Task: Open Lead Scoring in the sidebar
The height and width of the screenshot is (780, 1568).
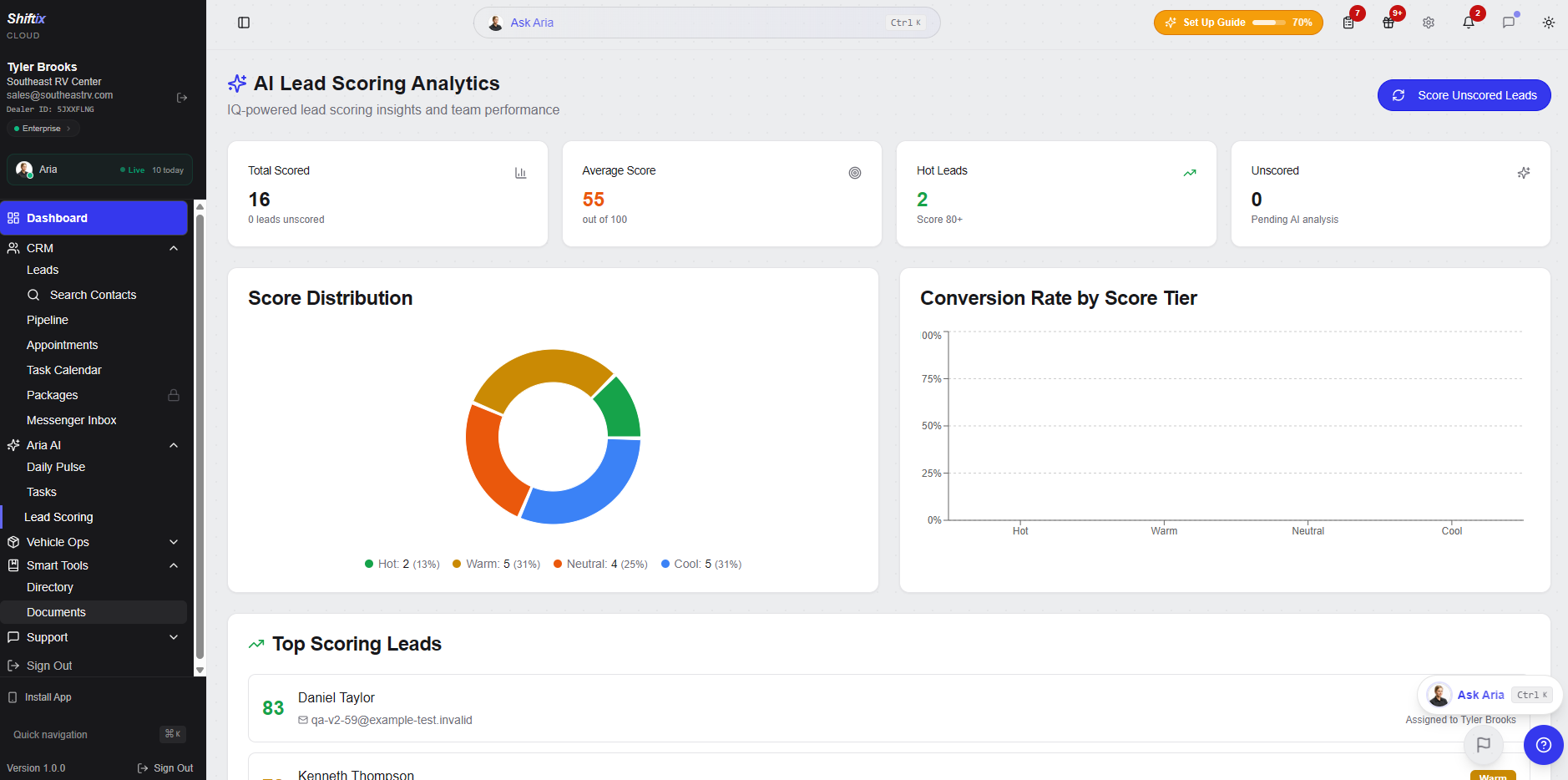Action: pyautogui.click(x=58, y=517)
